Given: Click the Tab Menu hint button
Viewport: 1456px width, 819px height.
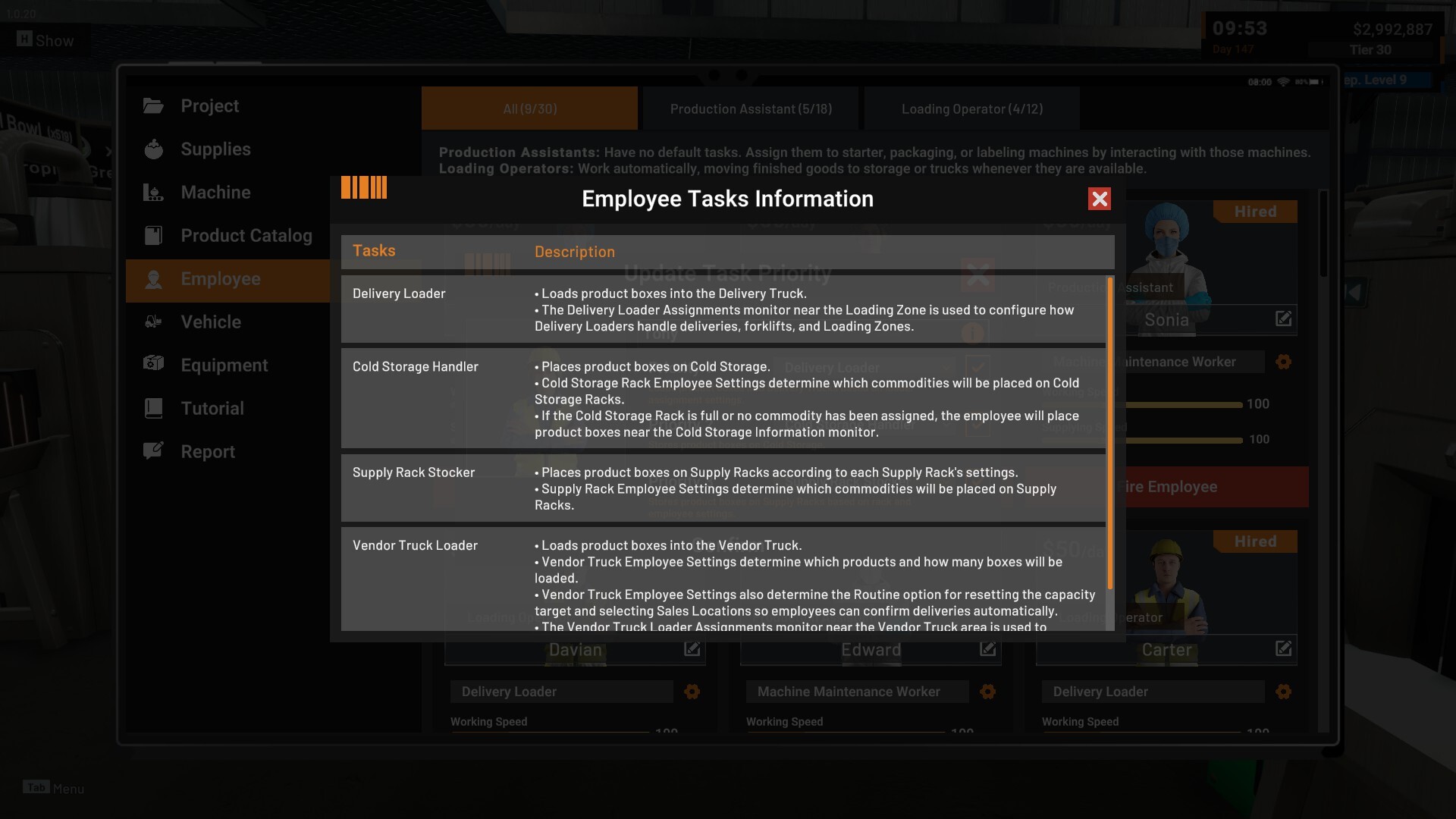Looking at the screenshot, I should [x=53, y=788].
